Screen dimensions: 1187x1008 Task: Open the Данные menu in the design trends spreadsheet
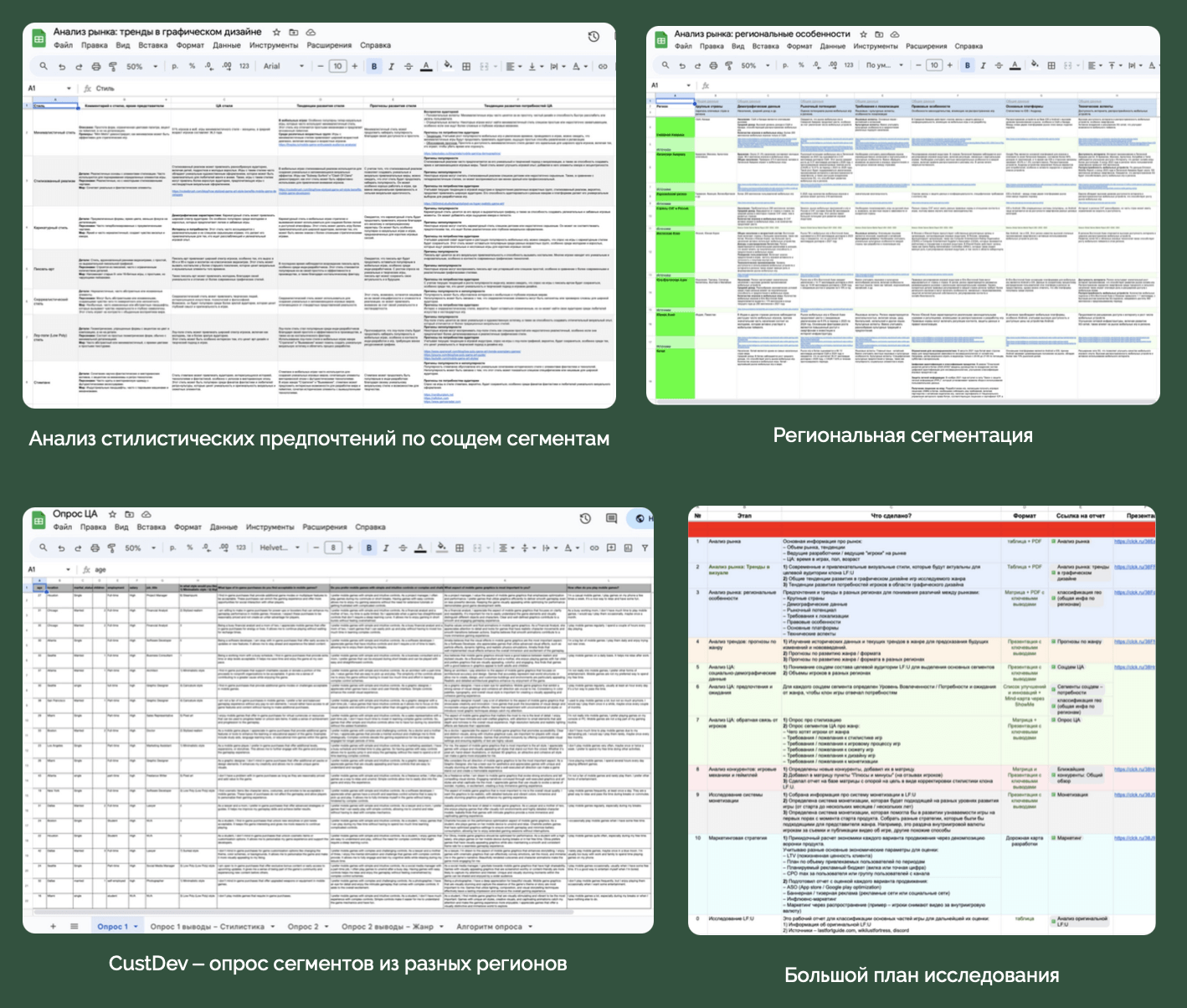click(227, 45)
